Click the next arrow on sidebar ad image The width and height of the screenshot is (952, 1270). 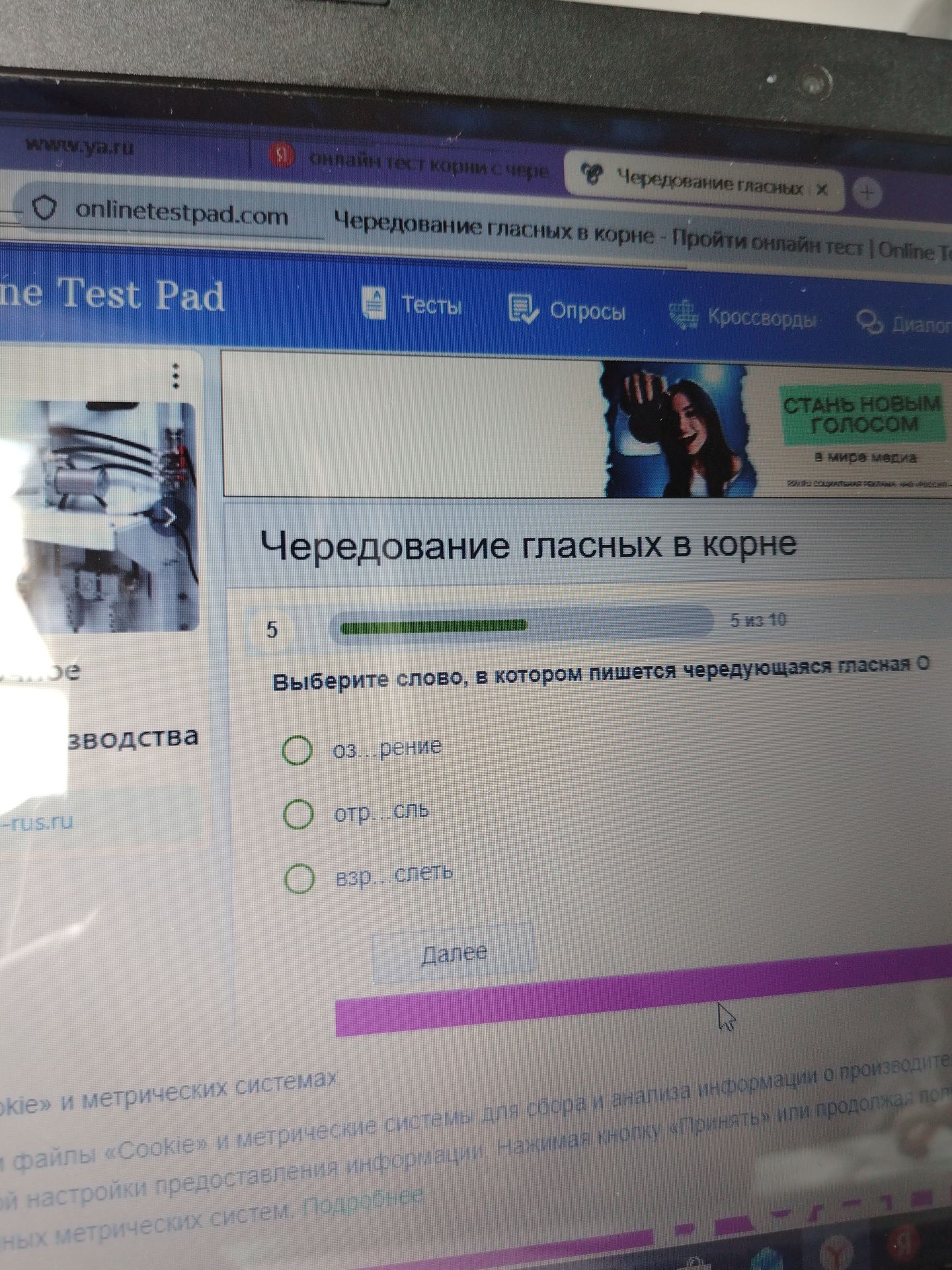170,516
